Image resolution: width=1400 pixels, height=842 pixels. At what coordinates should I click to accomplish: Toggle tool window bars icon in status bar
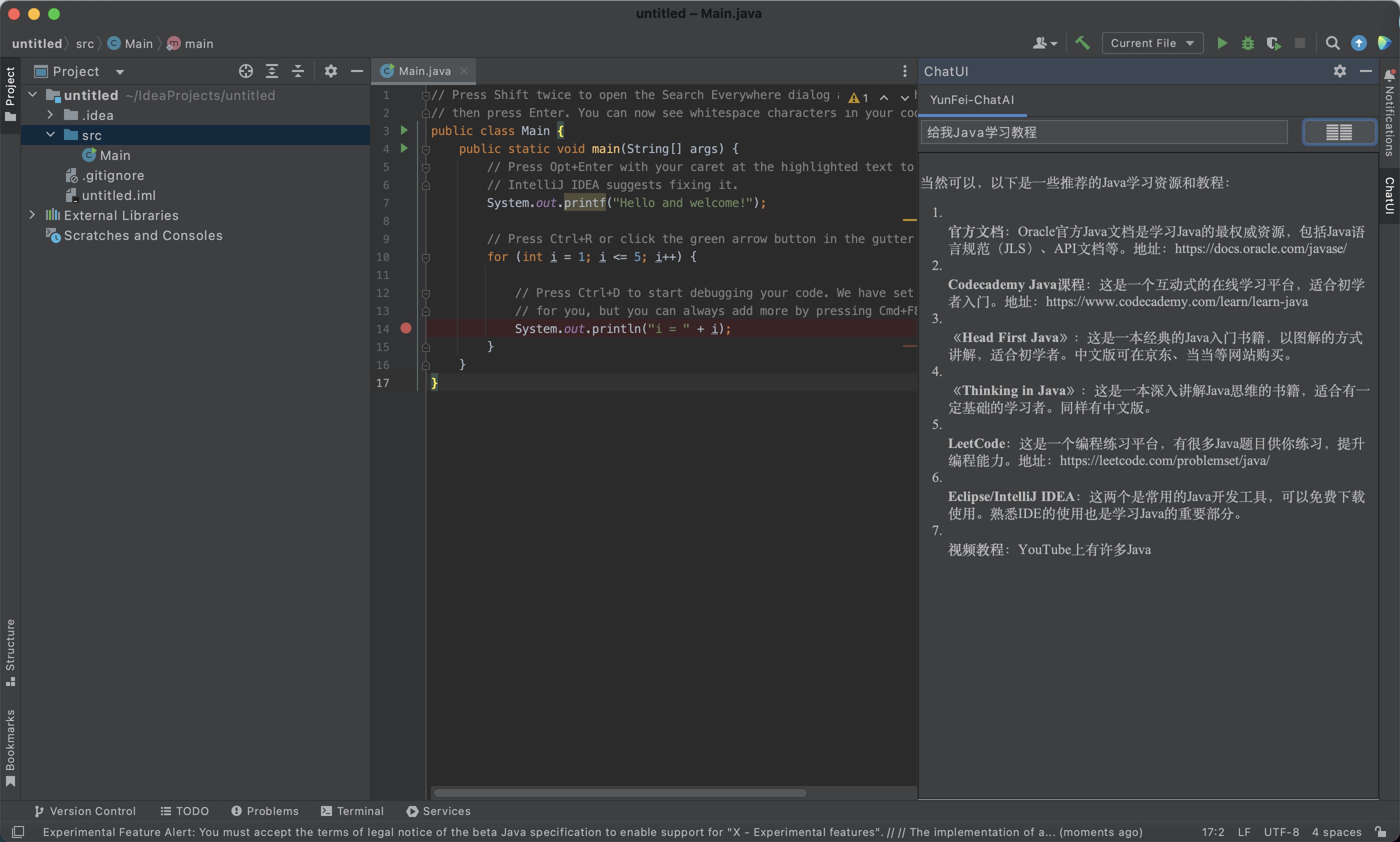tap(18, 832)
